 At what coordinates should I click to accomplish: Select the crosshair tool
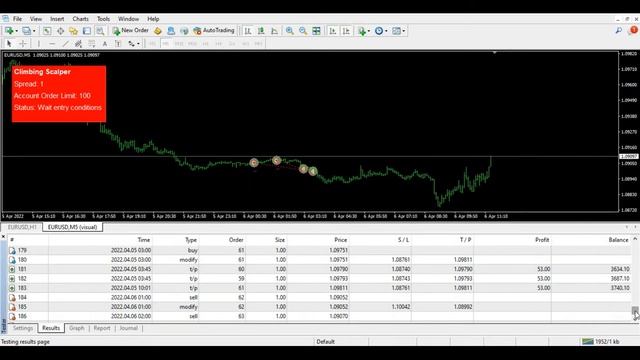pyautogui.click(x=23, y=44)
